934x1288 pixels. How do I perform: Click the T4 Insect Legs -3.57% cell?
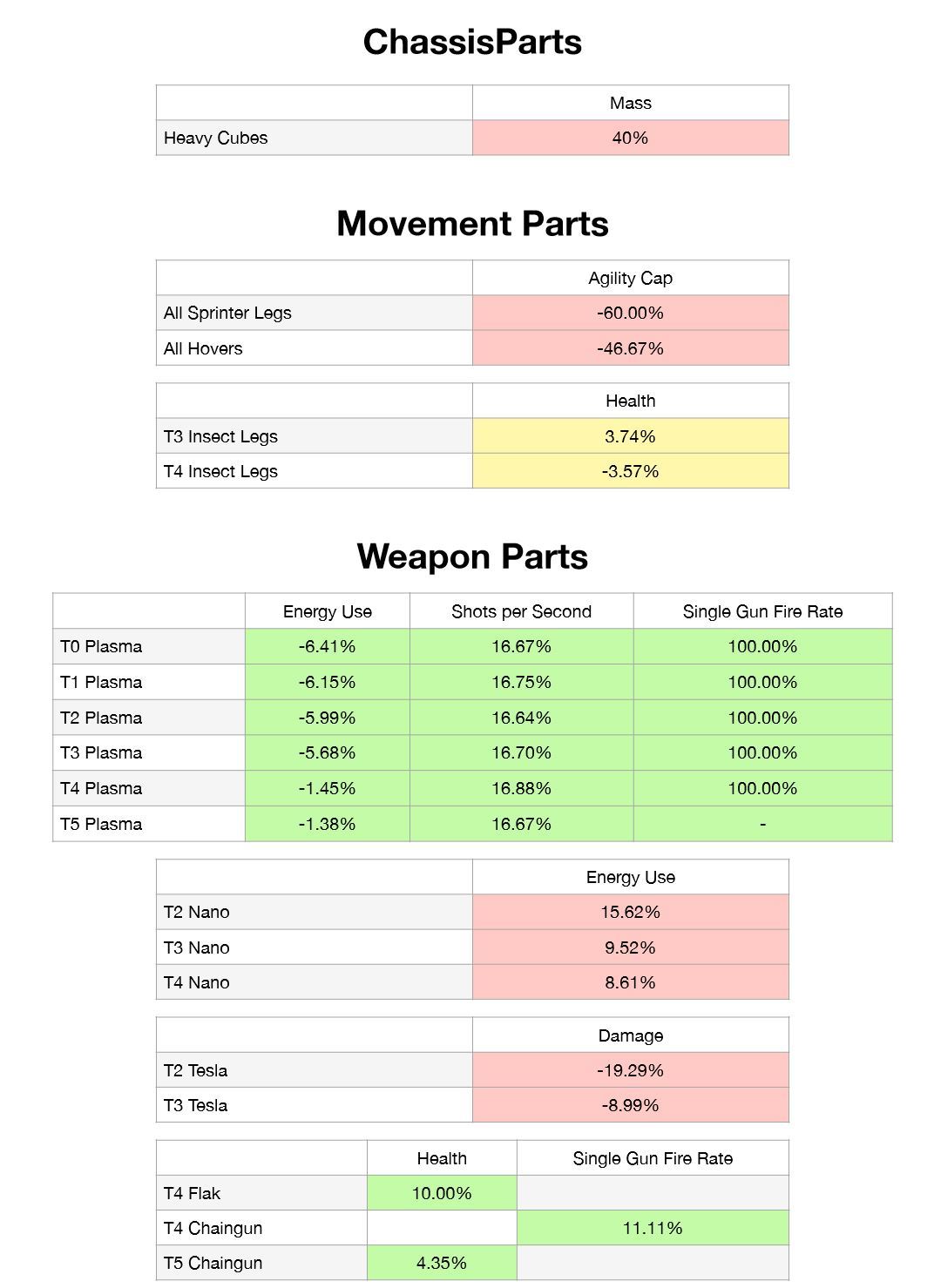pos(631,471)
